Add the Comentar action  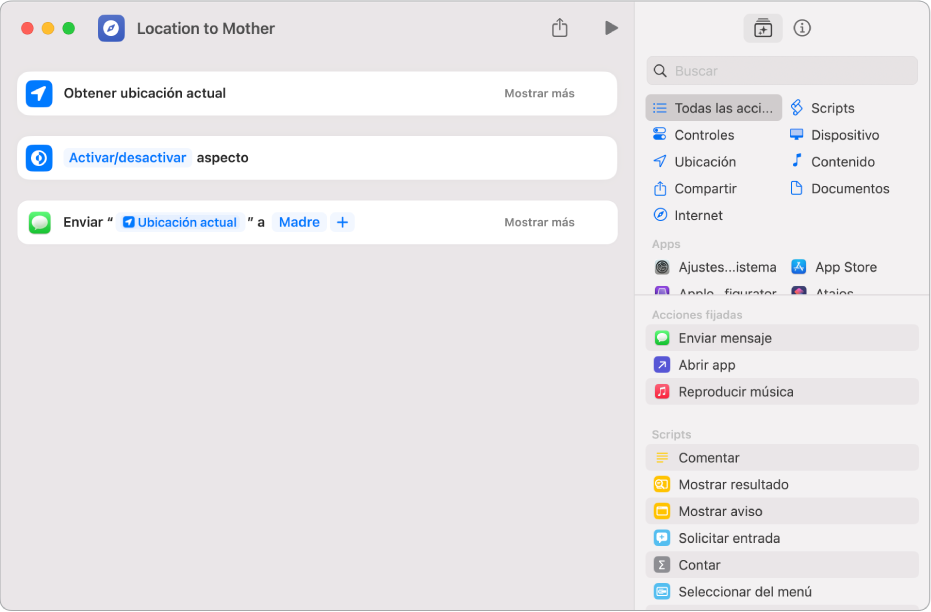pyautogui.click(x=781, y=458)
